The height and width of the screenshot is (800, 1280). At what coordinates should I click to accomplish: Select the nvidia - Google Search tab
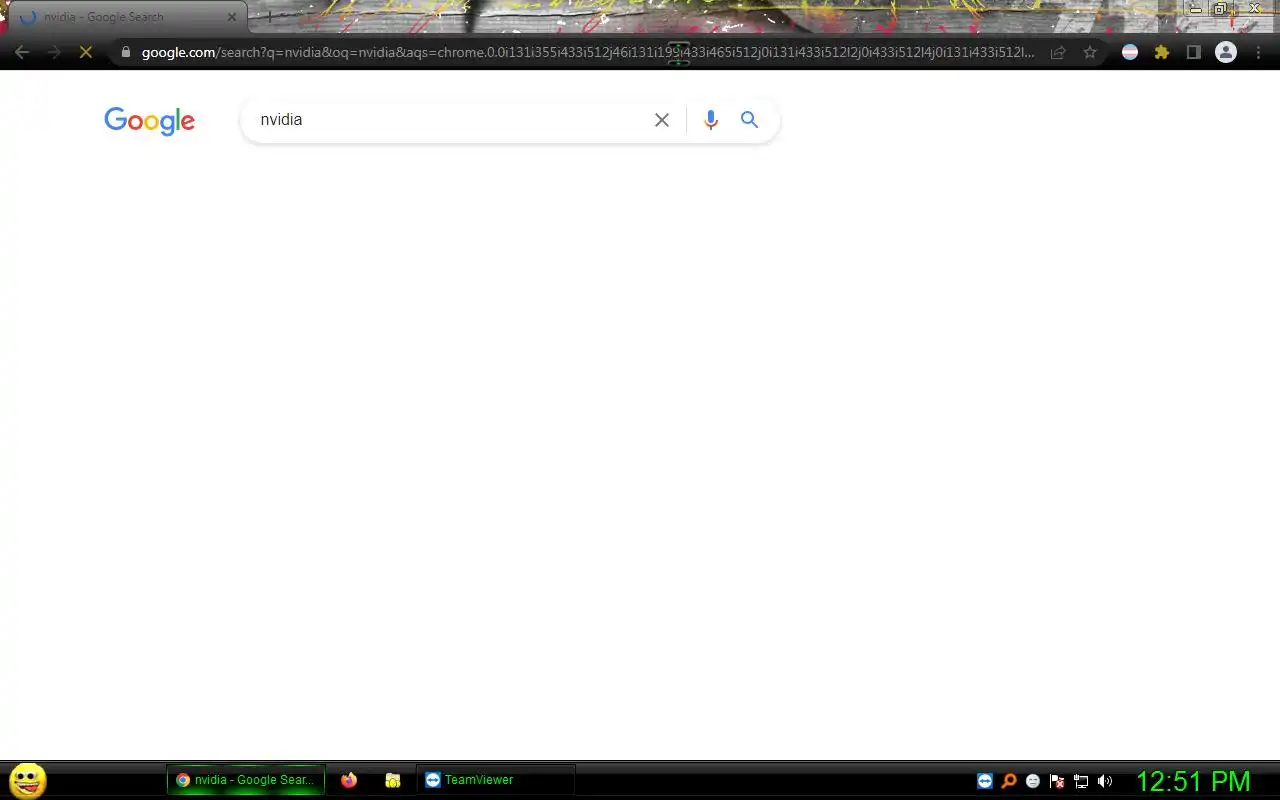click(x=127, y=17)
